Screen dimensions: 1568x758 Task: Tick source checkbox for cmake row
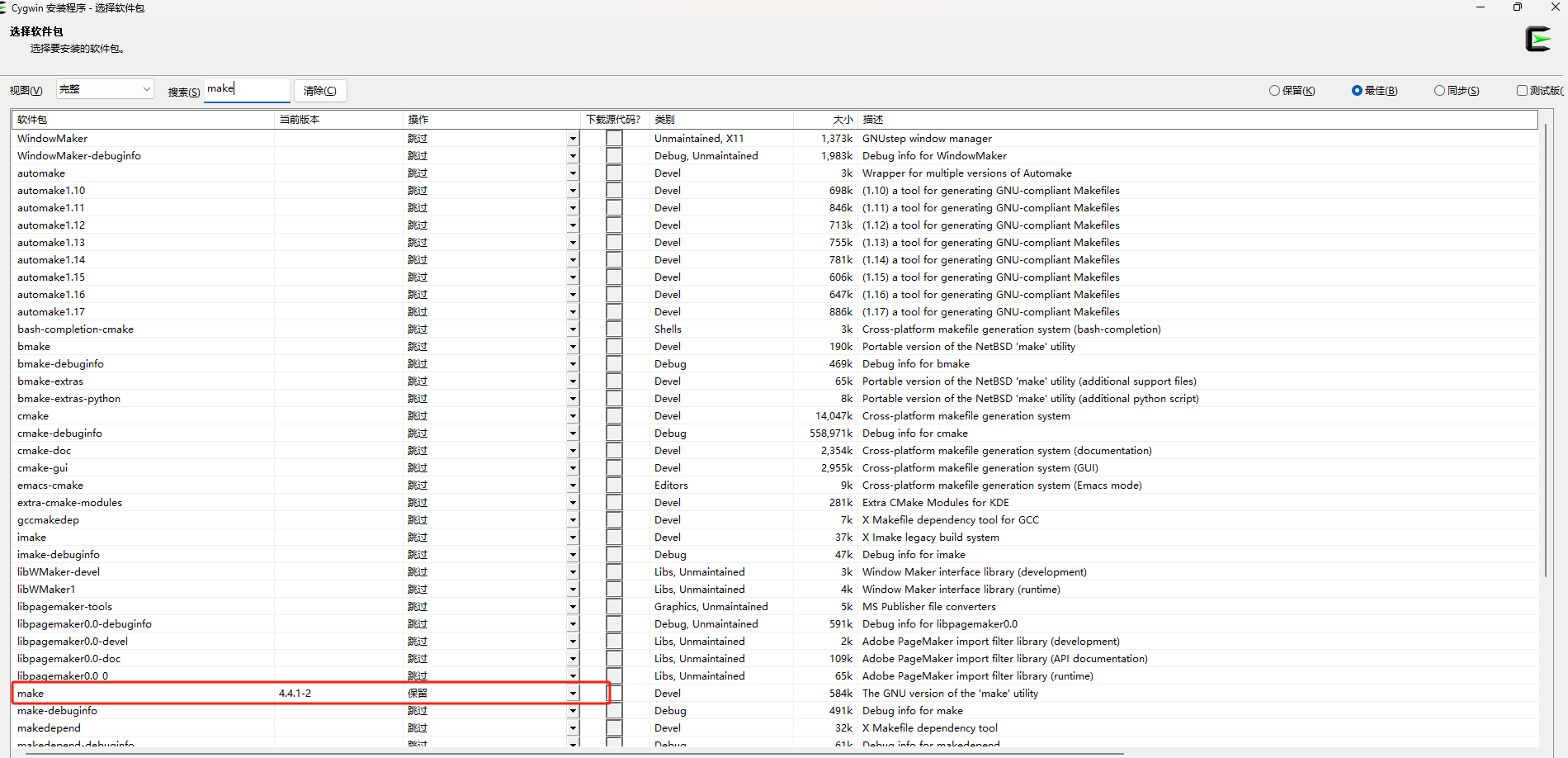(614, 415)
